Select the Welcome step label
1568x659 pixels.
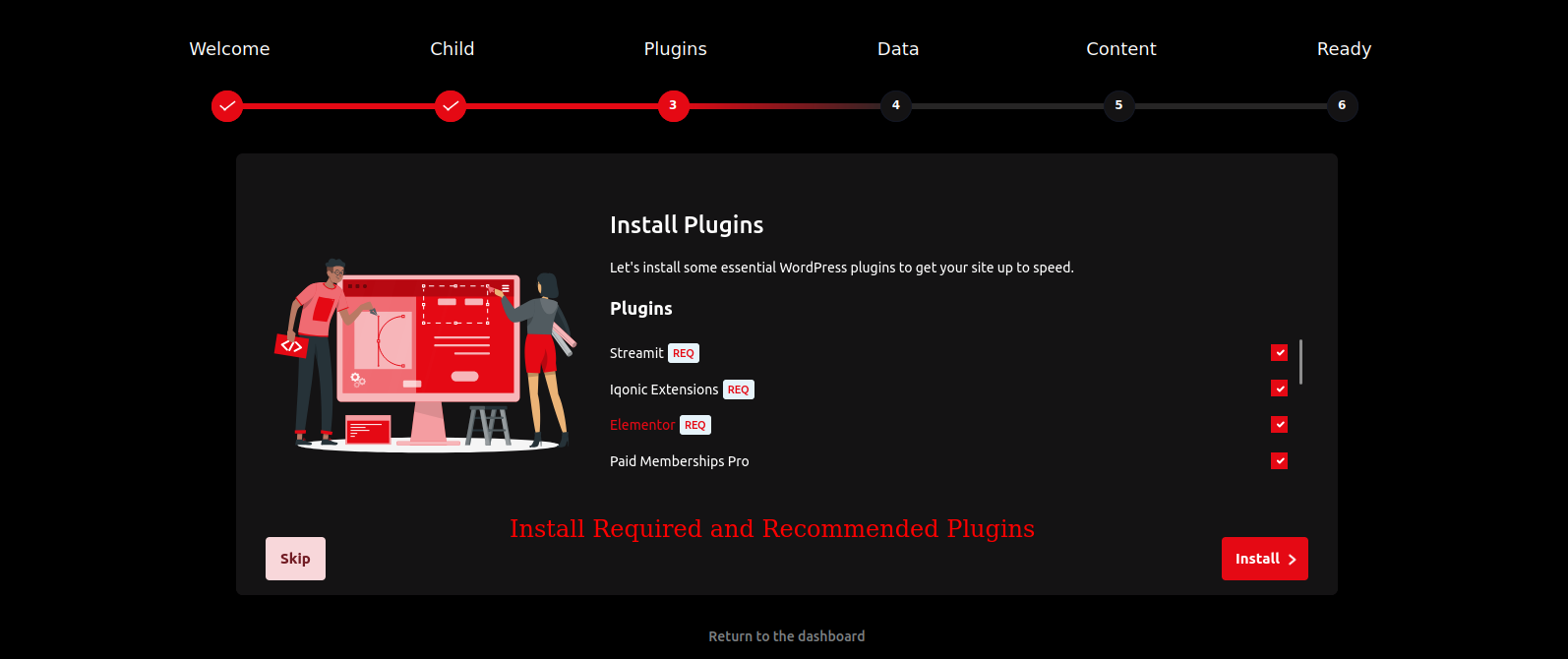tap(229, 49)
